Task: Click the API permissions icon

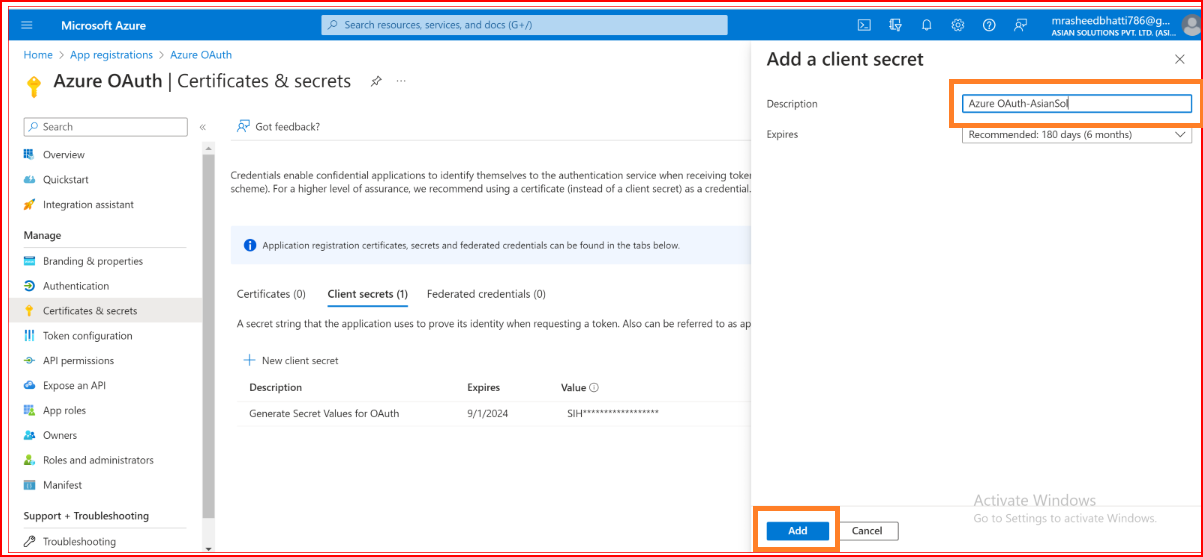Action: tap(30, 361)
